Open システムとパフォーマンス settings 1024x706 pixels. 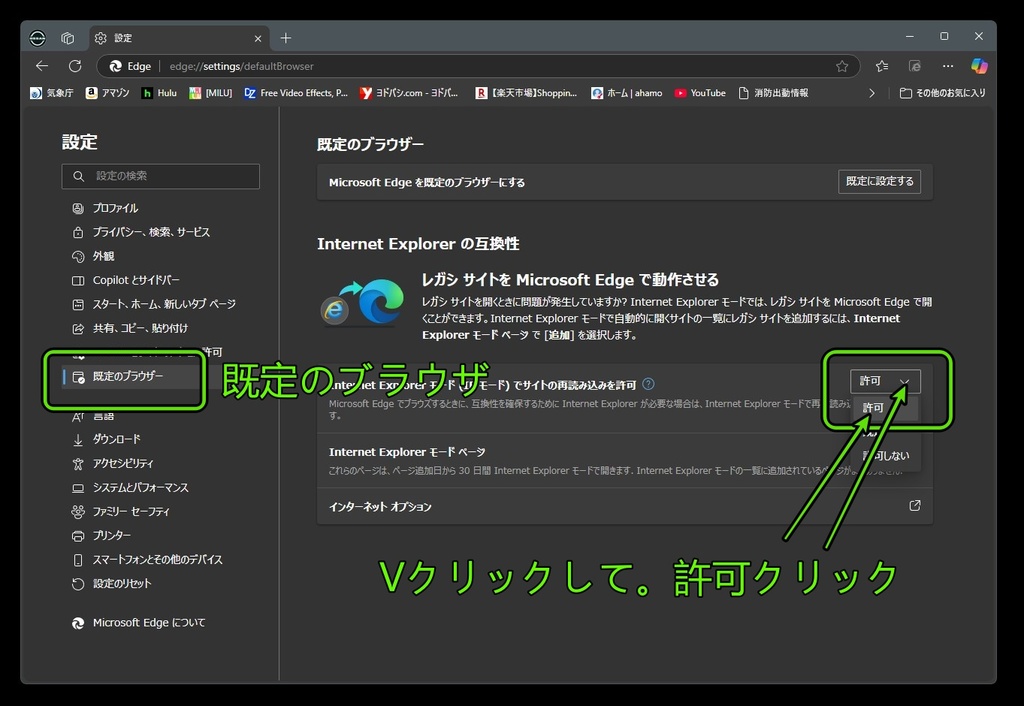point(130,487)
